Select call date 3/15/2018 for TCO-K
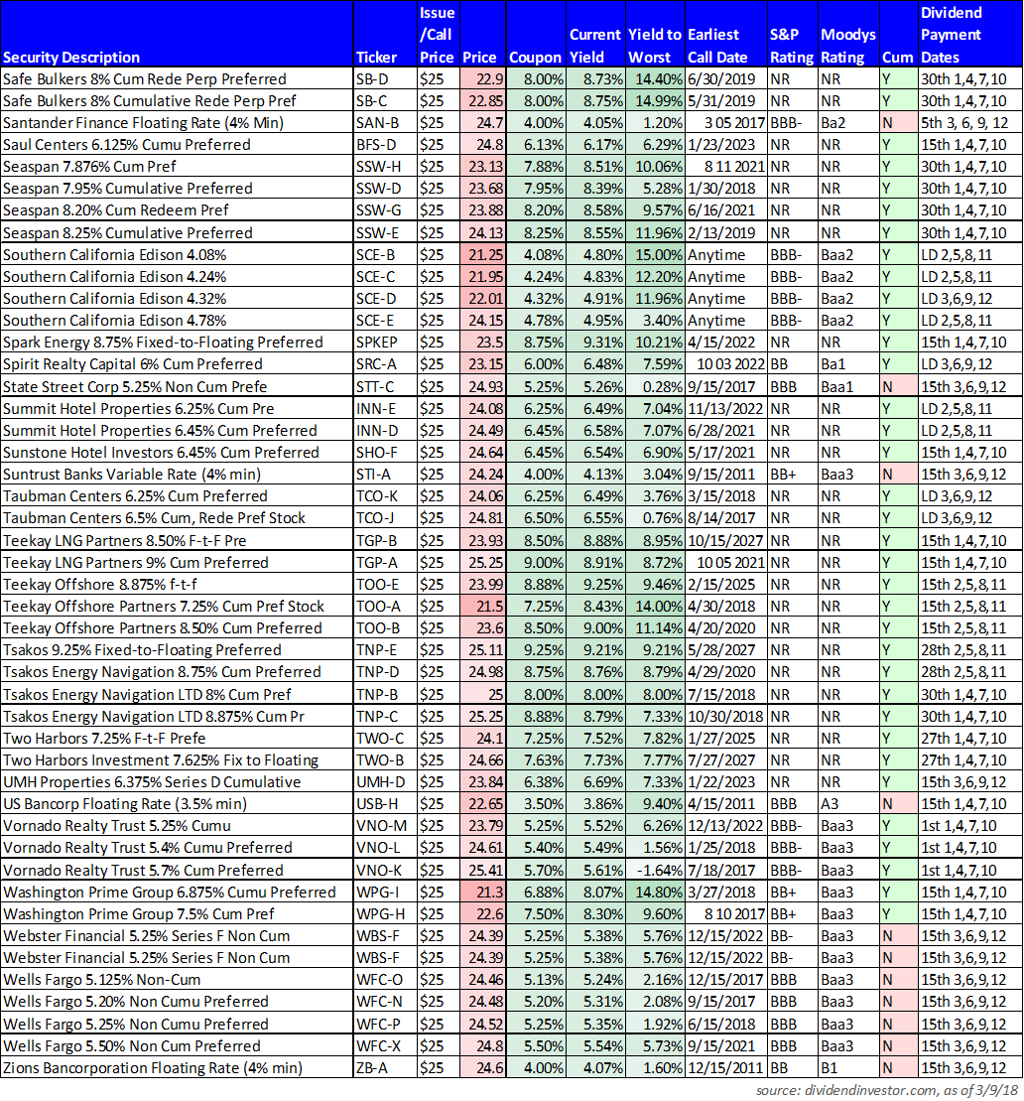Viewport: 1024px width, 1101px height. point(726,496)
